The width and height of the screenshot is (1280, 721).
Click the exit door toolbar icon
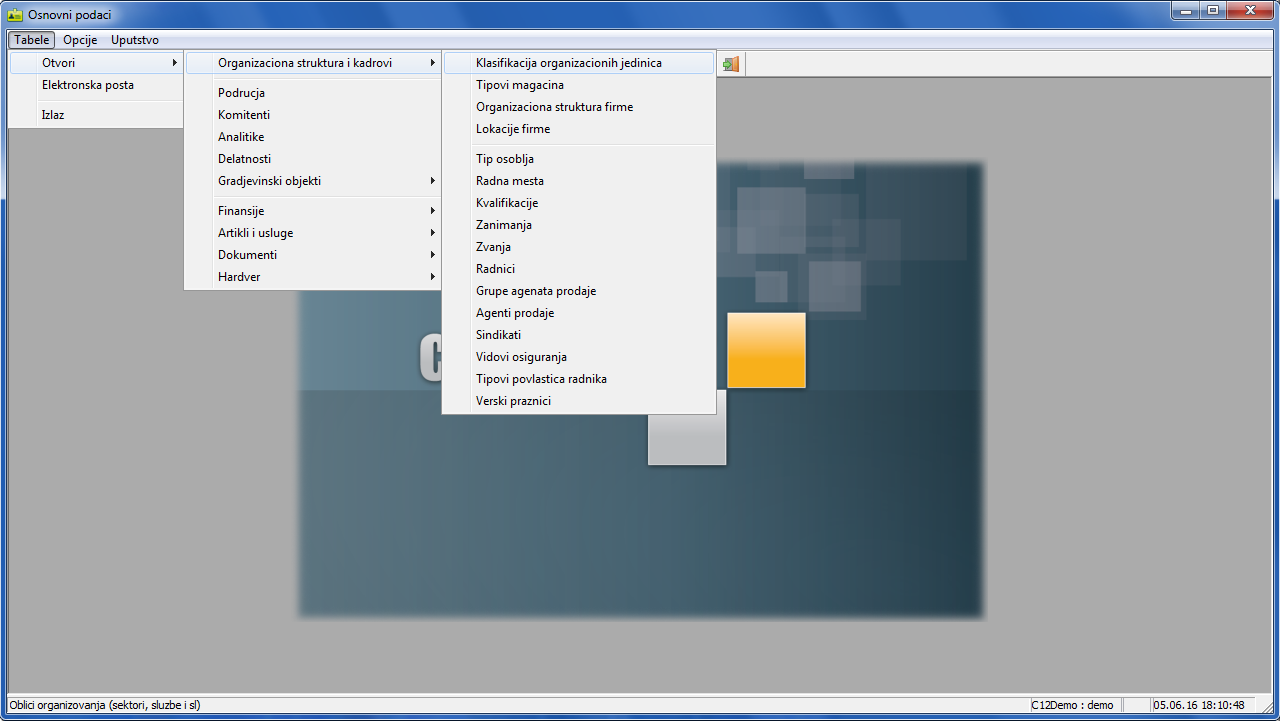point(731,64)
